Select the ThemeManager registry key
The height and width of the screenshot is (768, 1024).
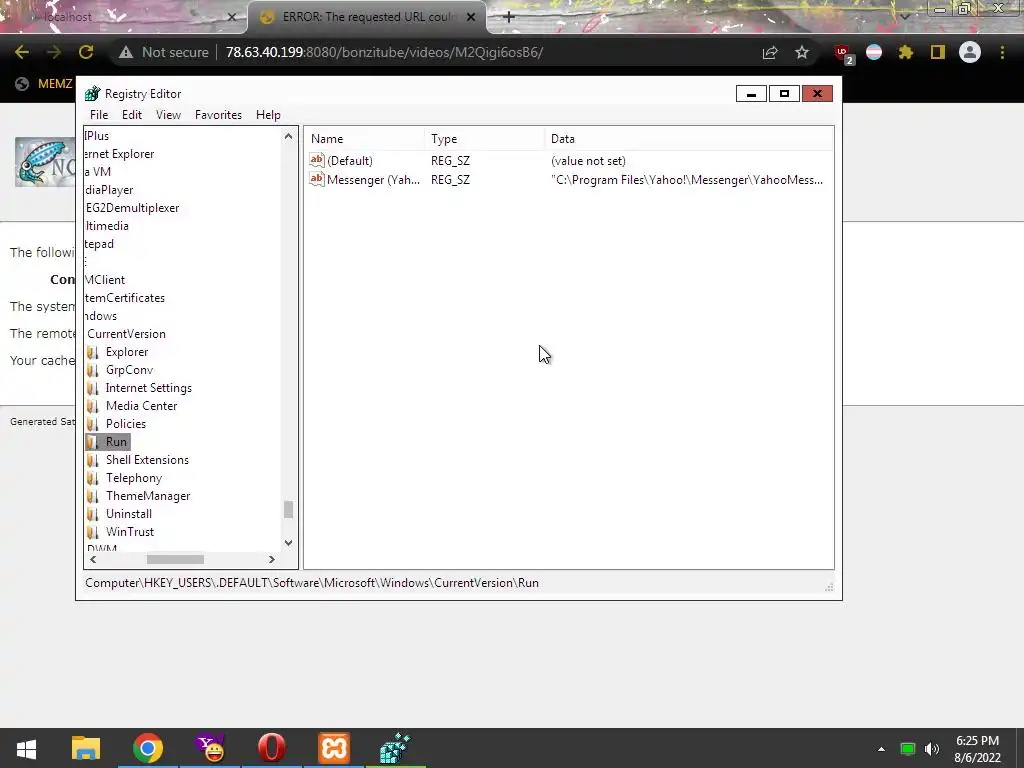coord(148,496)
